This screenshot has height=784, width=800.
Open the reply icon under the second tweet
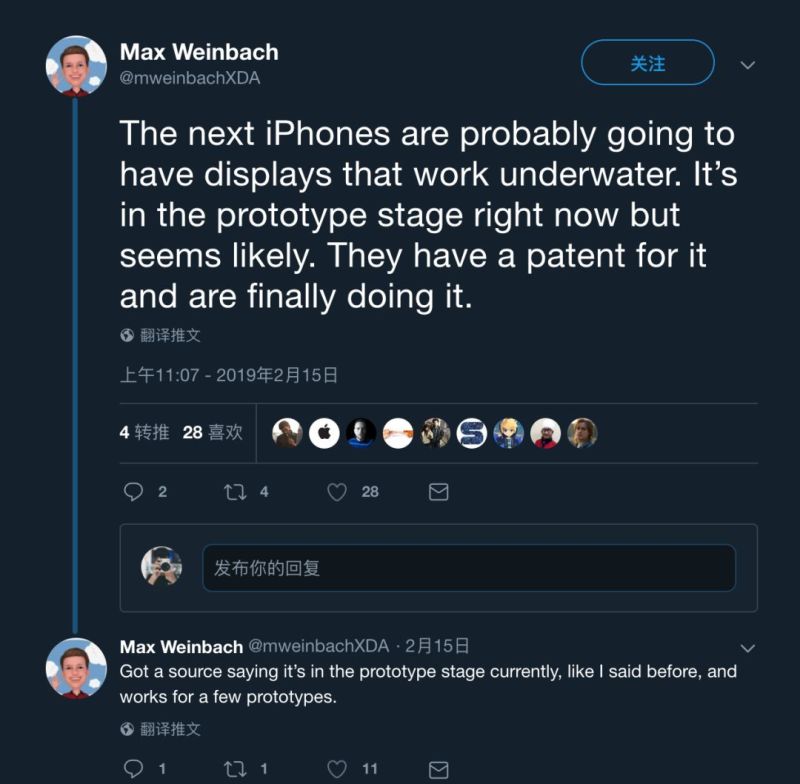click(135, 768)
